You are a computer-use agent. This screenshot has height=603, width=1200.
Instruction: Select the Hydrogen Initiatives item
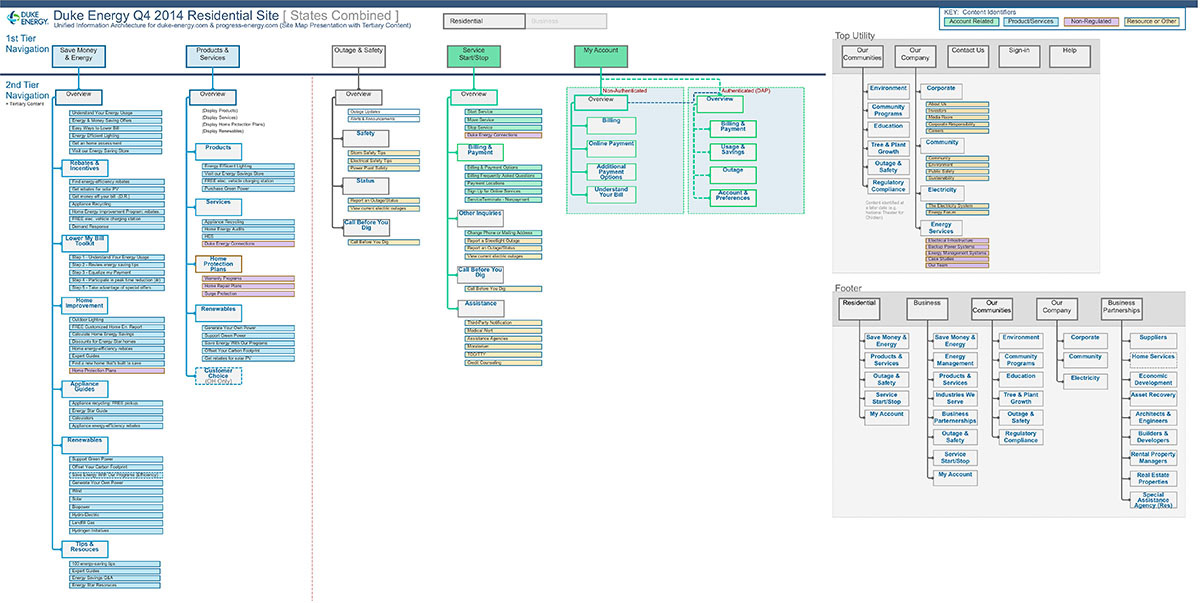click(x=114, y=530)
